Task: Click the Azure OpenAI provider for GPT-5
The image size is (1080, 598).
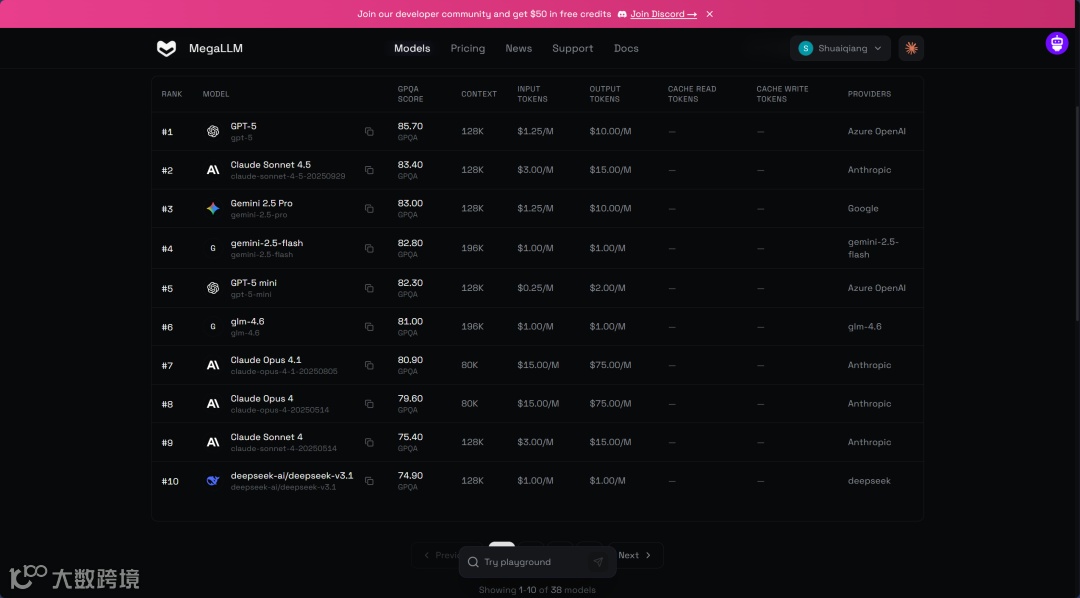Action: pyautogui.click(x=877, y=132)
